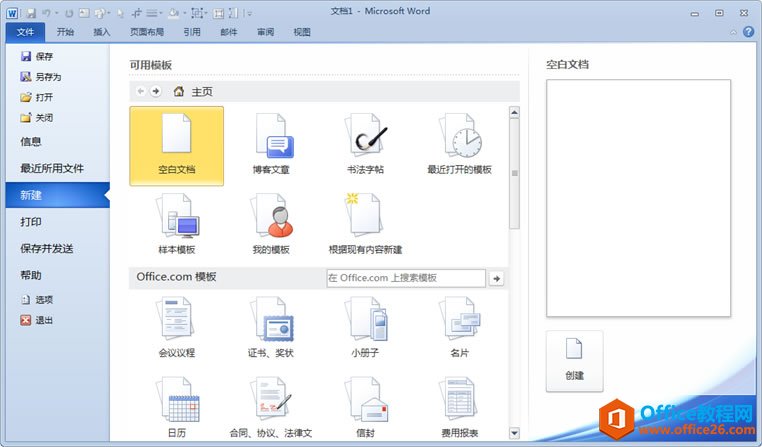Open 样本模板 templates
This screenshot has height=447, width=762.
tap(176, 225)
